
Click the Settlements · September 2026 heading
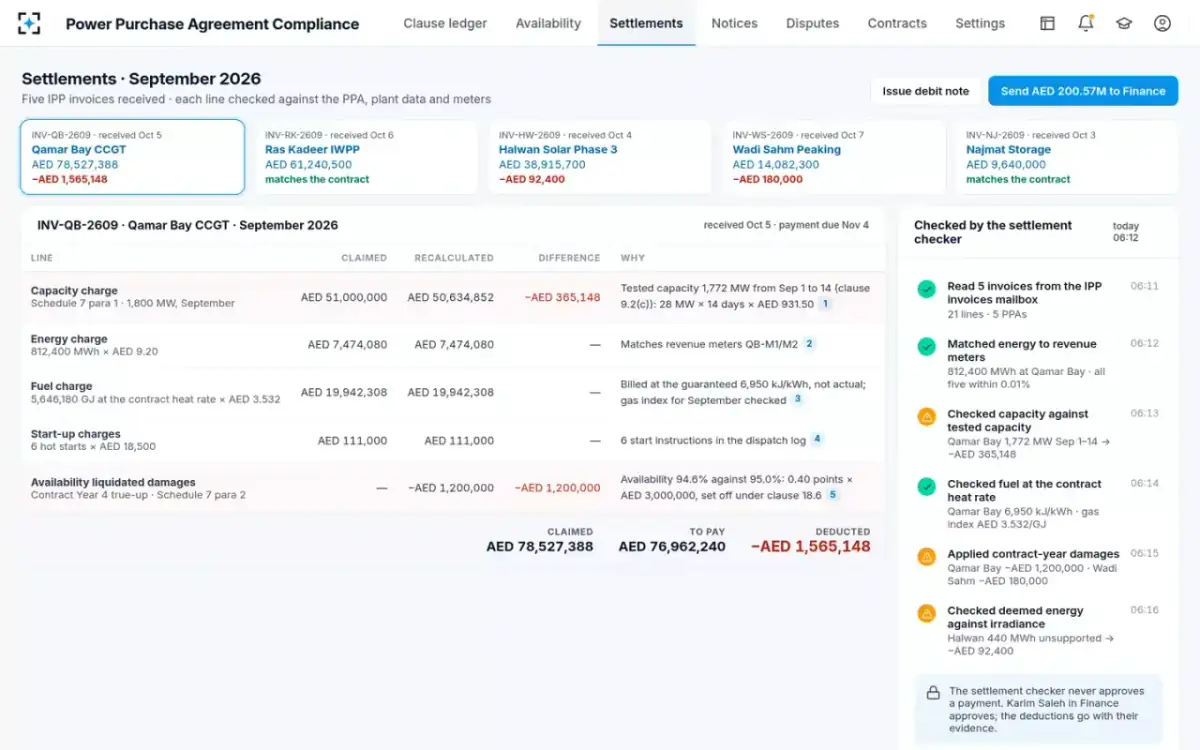141,79
